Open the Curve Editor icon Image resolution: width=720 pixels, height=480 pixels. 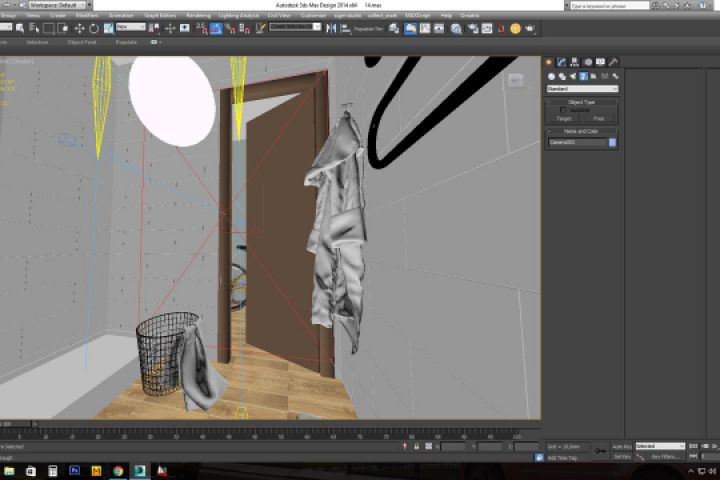(x=425, y=28)
